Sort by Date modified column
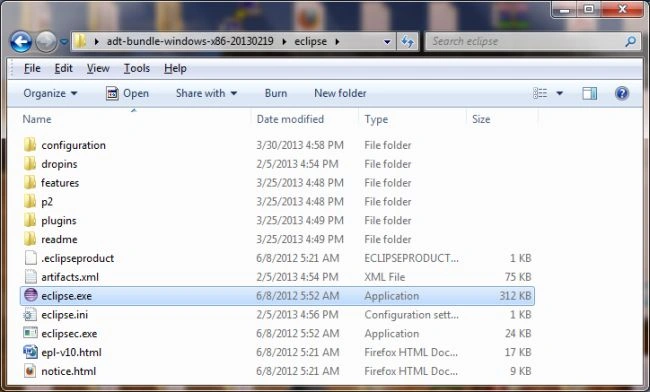Screen dimensions: 650x392 (x=290, y=119)
